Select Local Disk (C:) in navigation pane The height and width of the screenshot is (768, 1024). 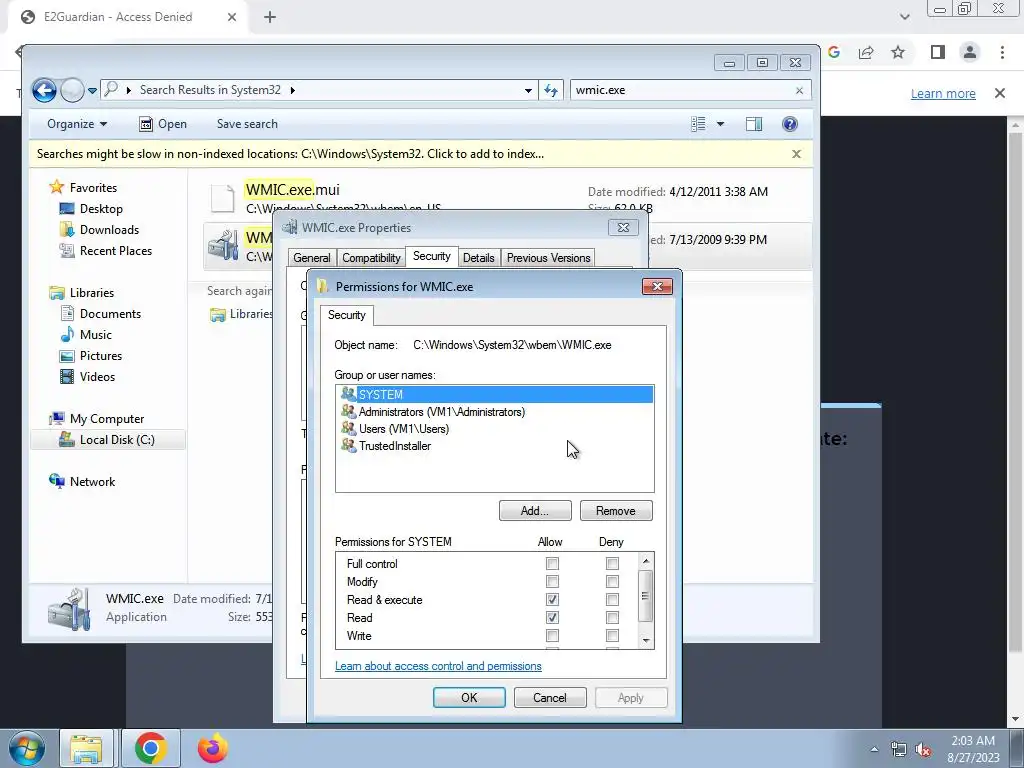point(108,440)
